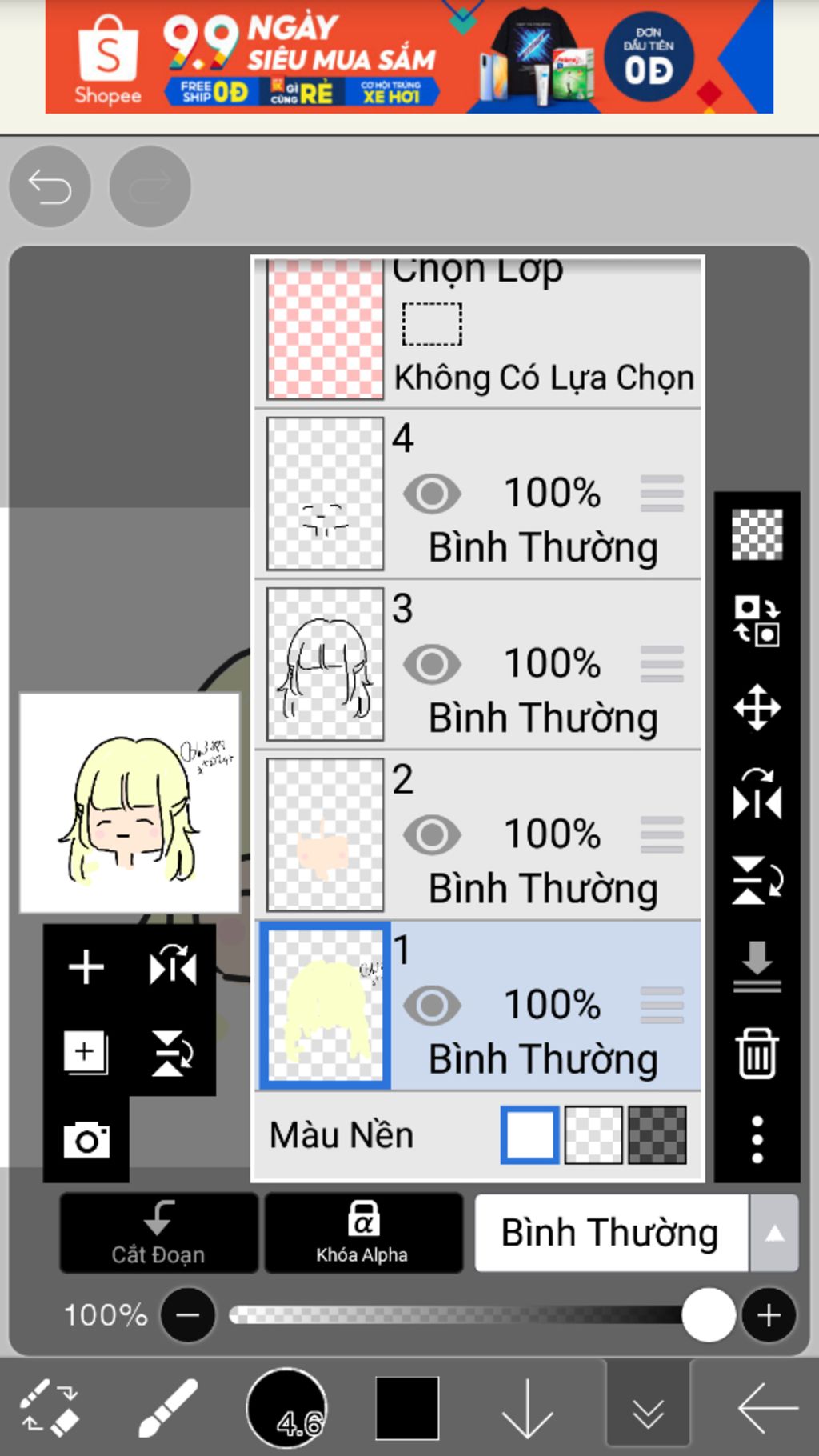Add a new layer with plus icon
Screen dimensions: 819x1456
pyautogui.click(x=86, y=967)
